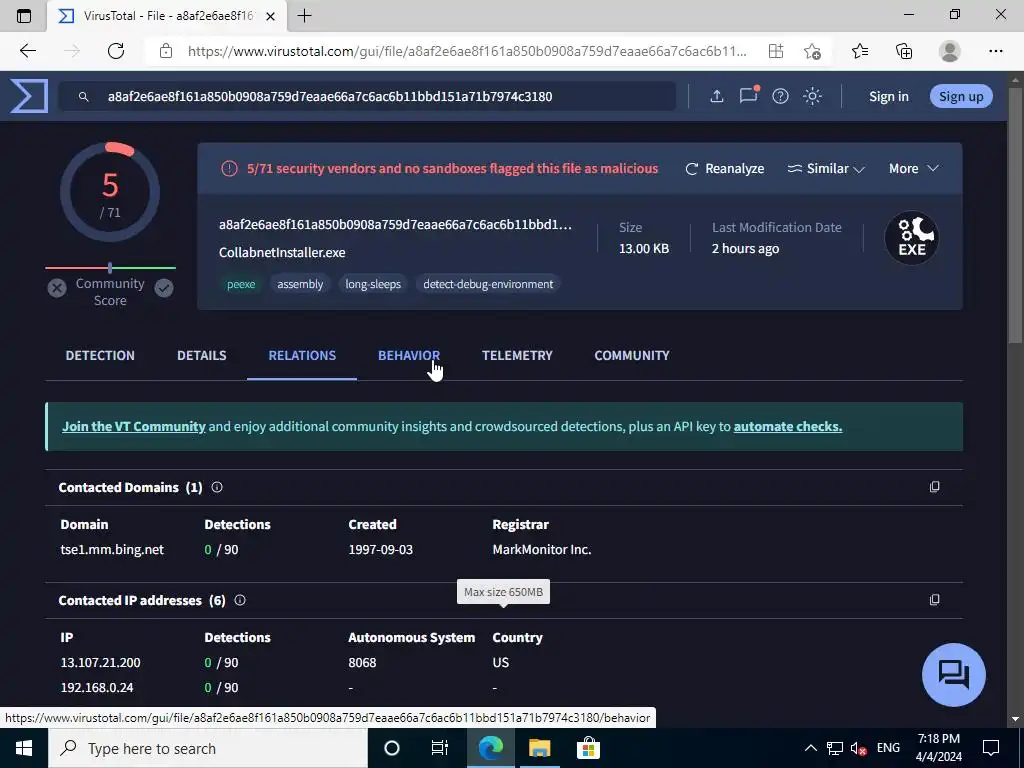Screen dimensions: 1024x768
Task: Click the Contacted IP addresses info icon
Action: click(x=240, y=600)
